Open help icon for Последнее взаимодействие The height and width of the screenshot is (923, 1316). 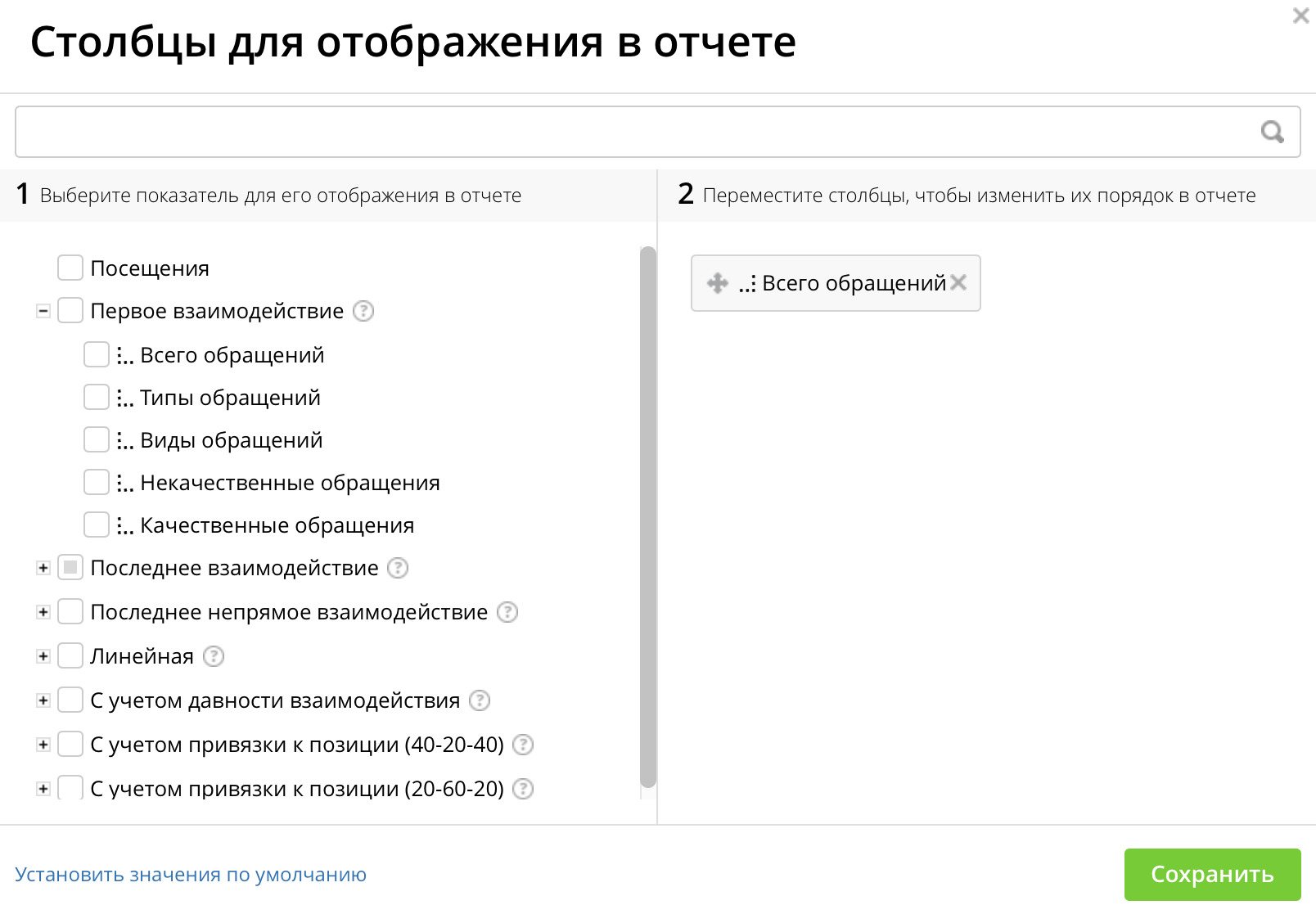pyautogui.click(x=398, y=568)
